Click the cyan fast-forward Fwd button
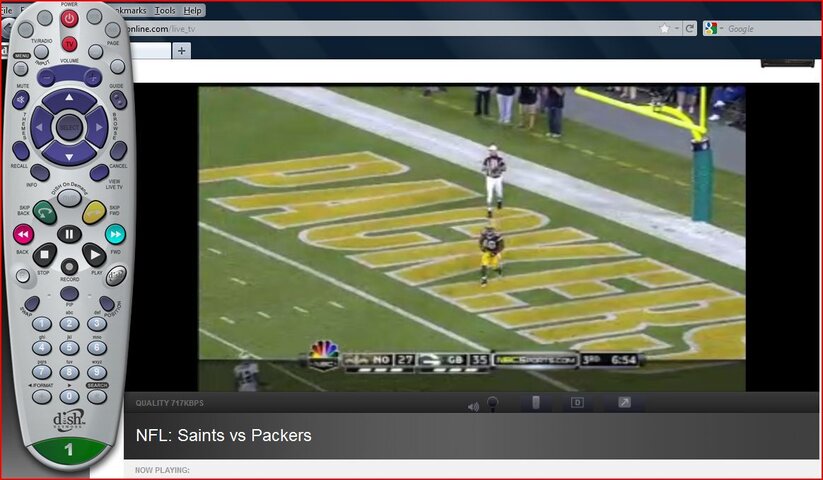Image resolution: width=823 pixels, height=480 pixels. coord(115,234)
